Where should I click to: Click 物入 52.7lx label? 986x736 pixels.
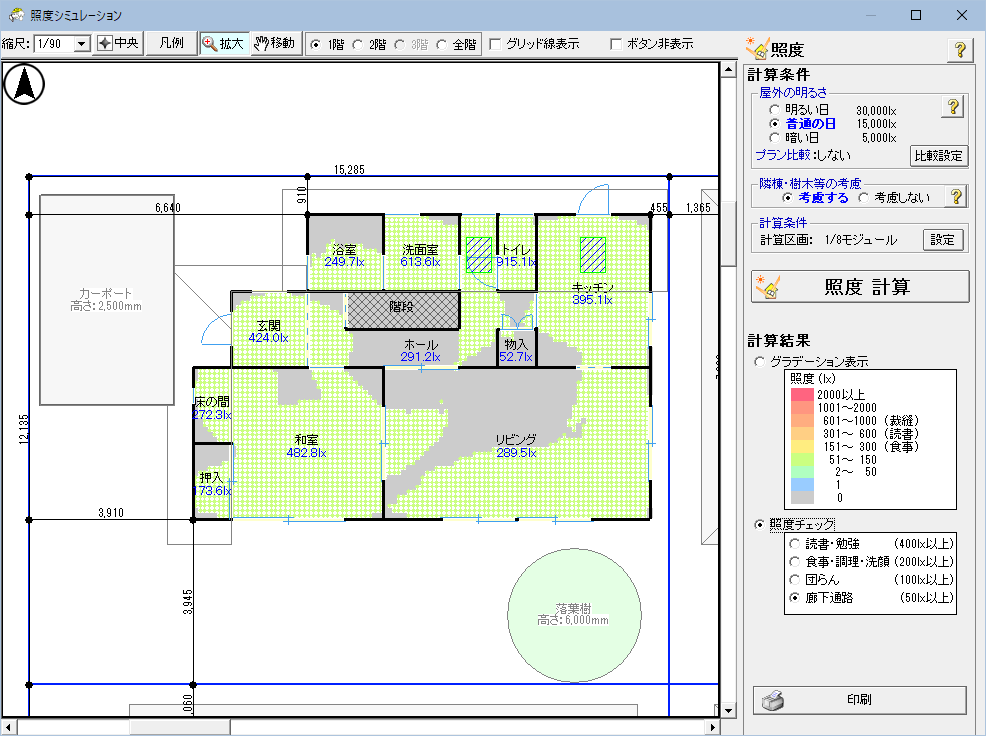coord(516,350)
